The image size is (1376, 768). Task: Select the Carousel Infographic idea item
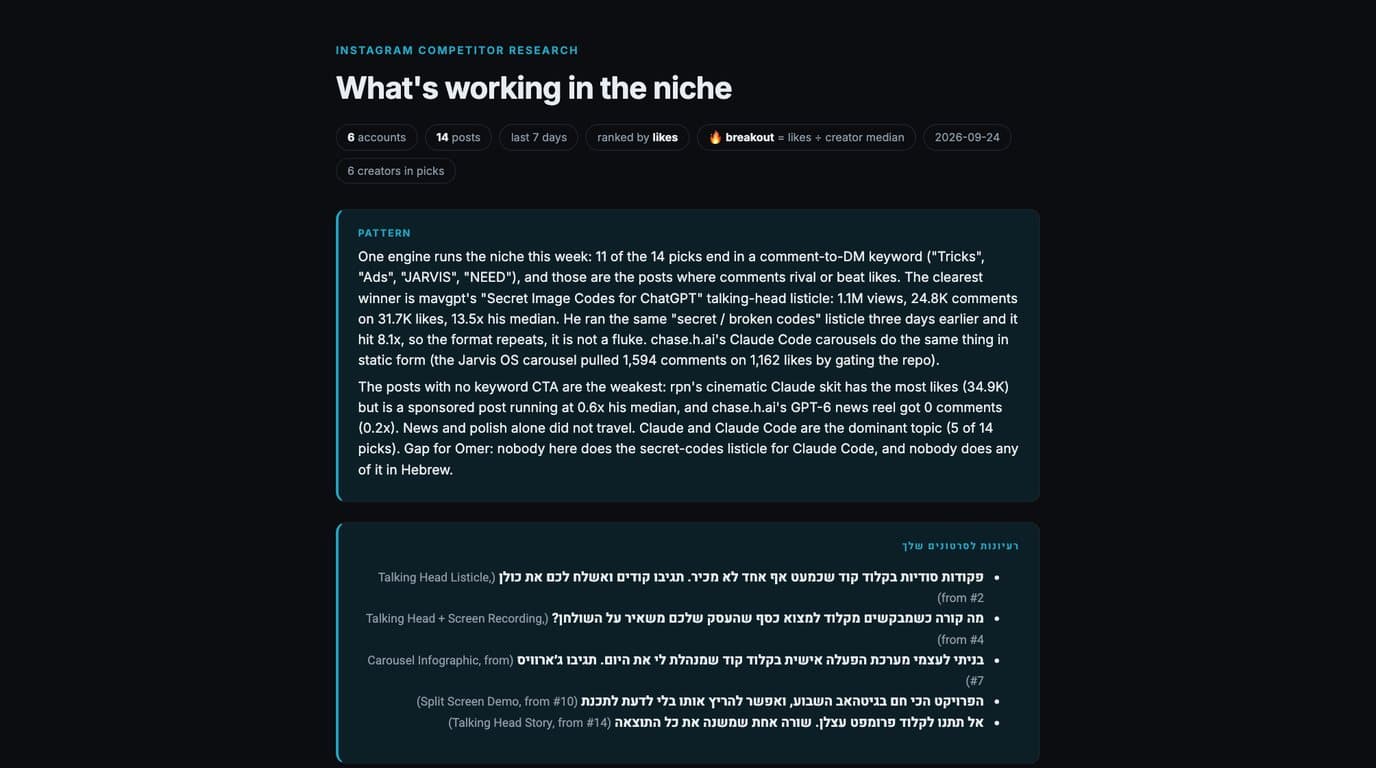coord(676,670)
